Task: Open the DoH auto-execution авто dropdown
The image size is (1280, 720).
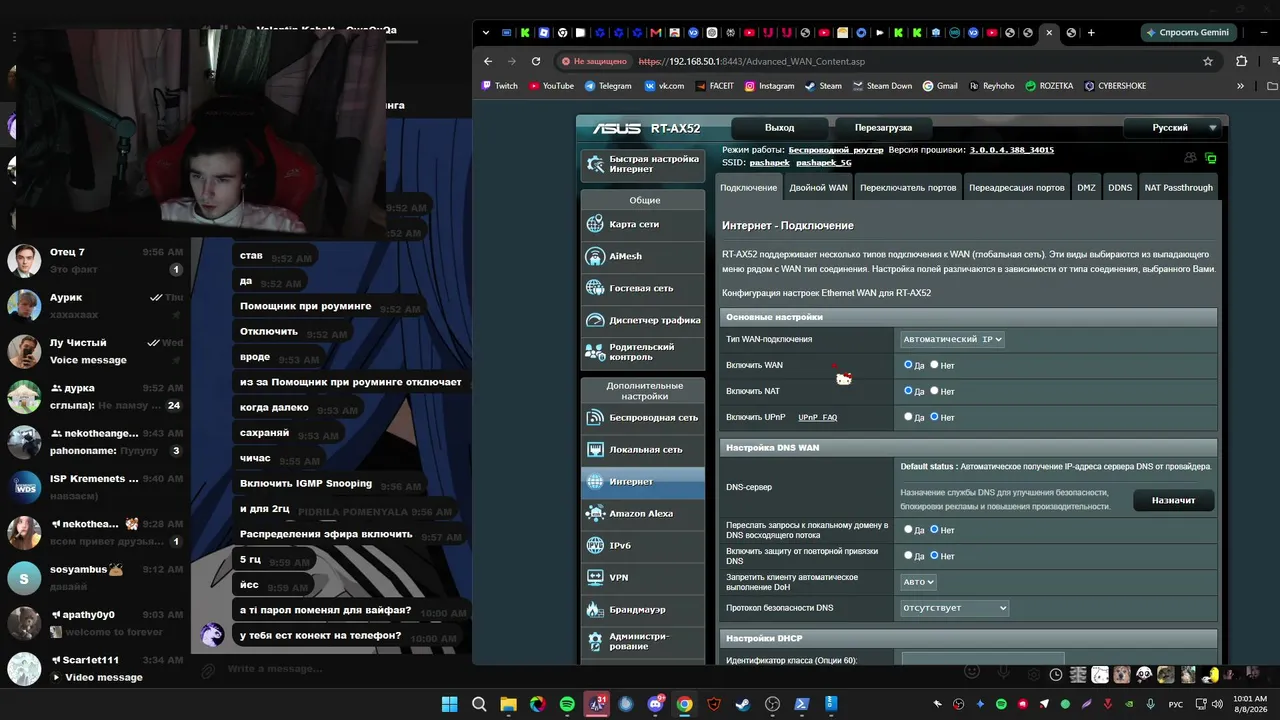Action: click(918, 581)
